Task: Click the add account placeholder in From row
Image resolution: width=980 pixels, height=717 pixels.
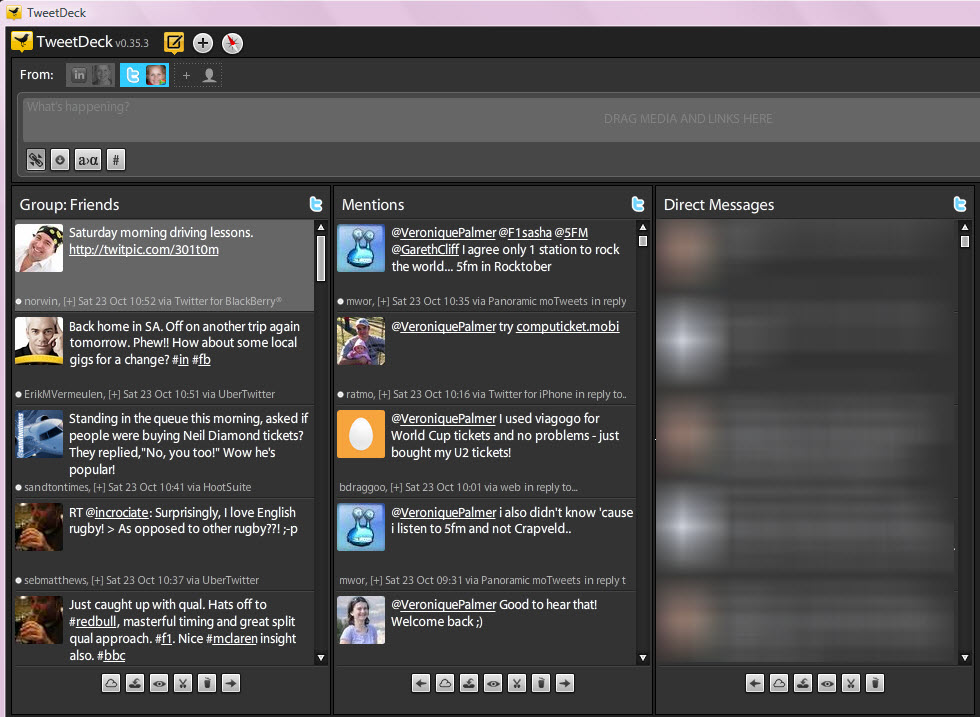Action: tap(198, 75)
